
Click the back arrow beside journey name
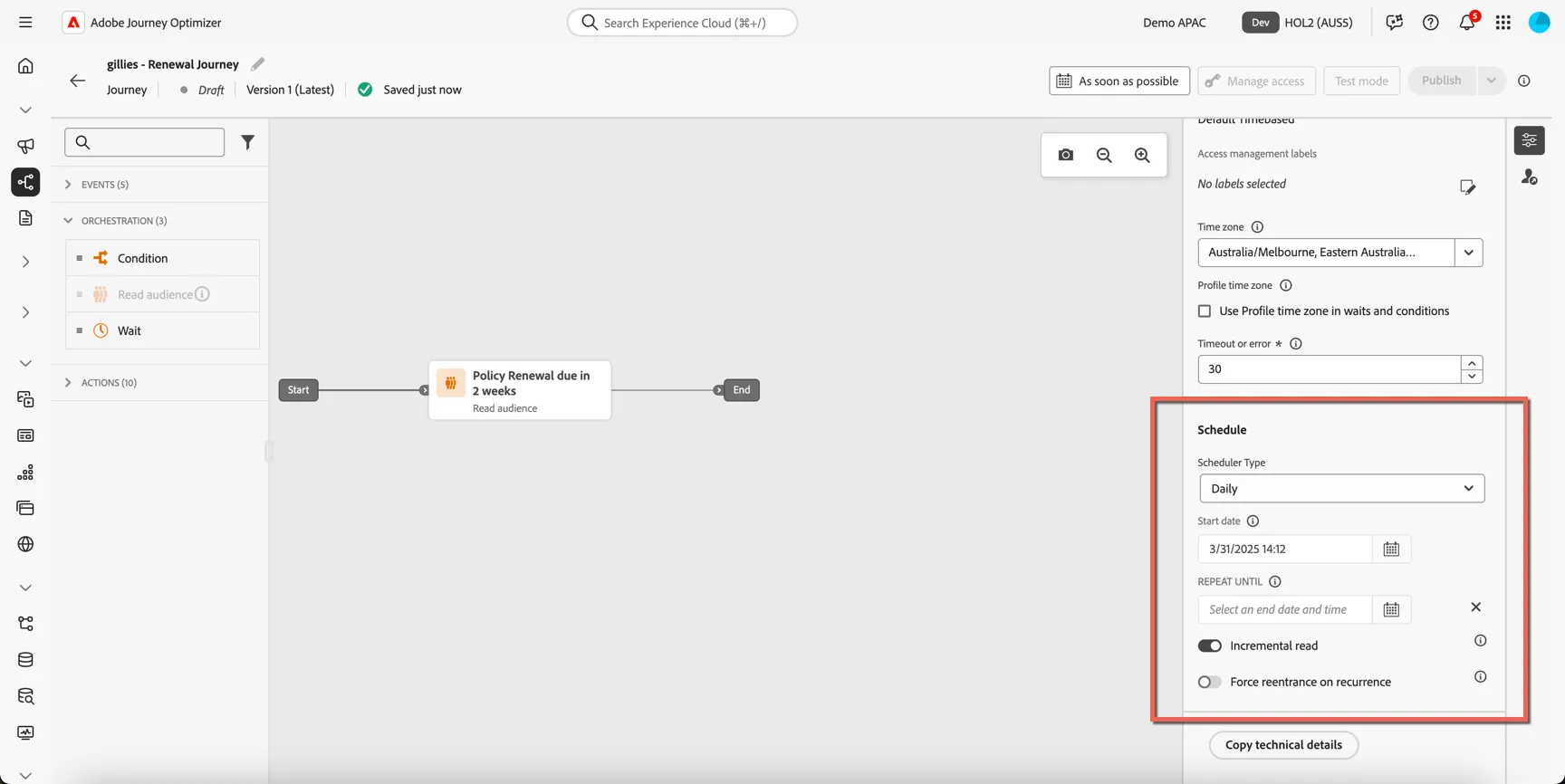point(78,81)
